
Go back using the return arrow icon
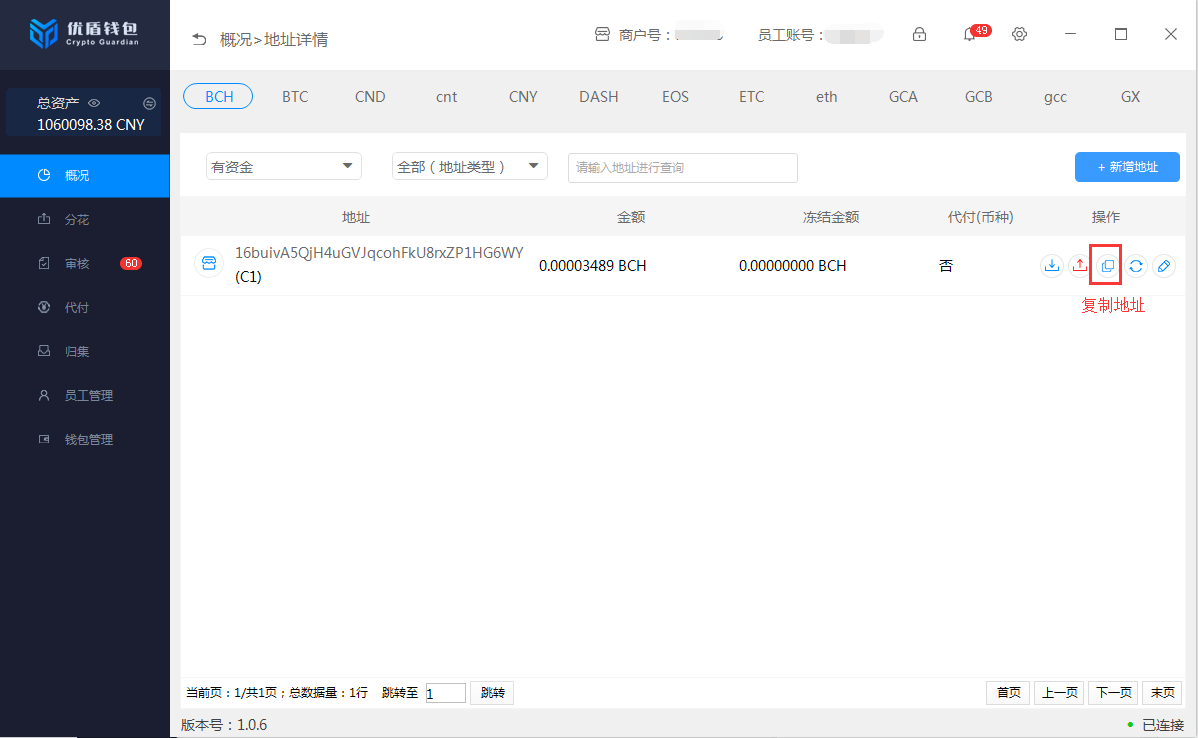(x=199, y=40)
